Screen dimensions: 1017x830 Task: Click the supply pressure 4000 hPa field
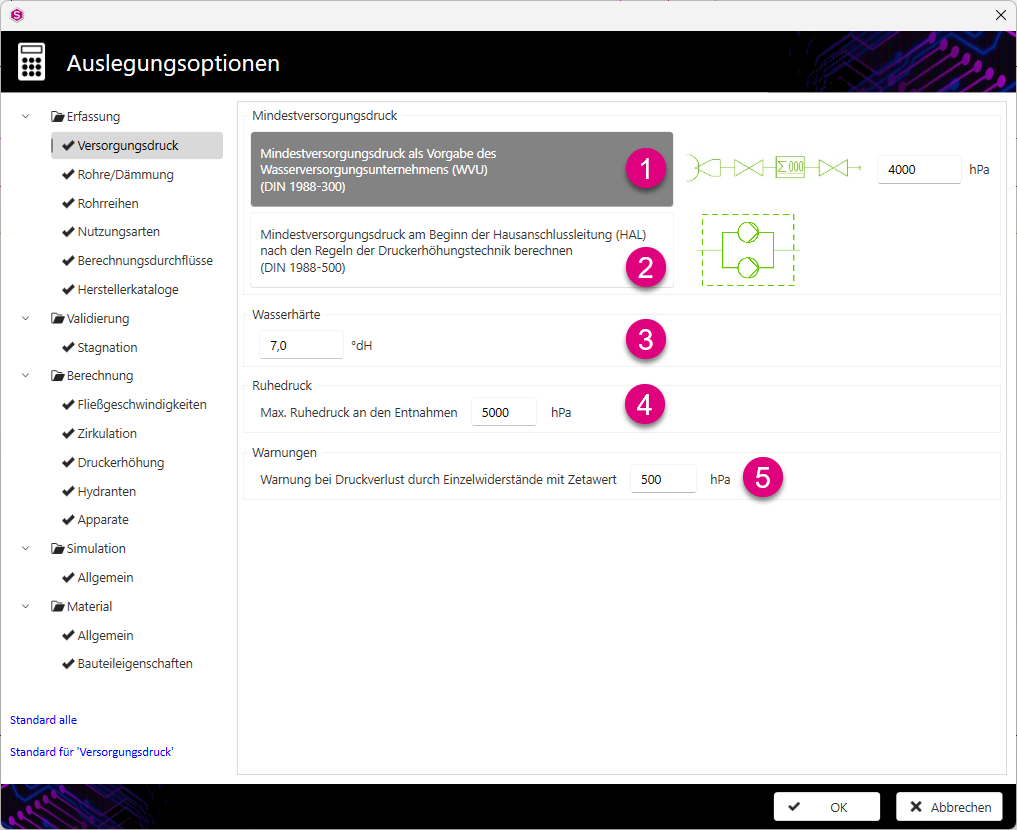coord(919,169)
